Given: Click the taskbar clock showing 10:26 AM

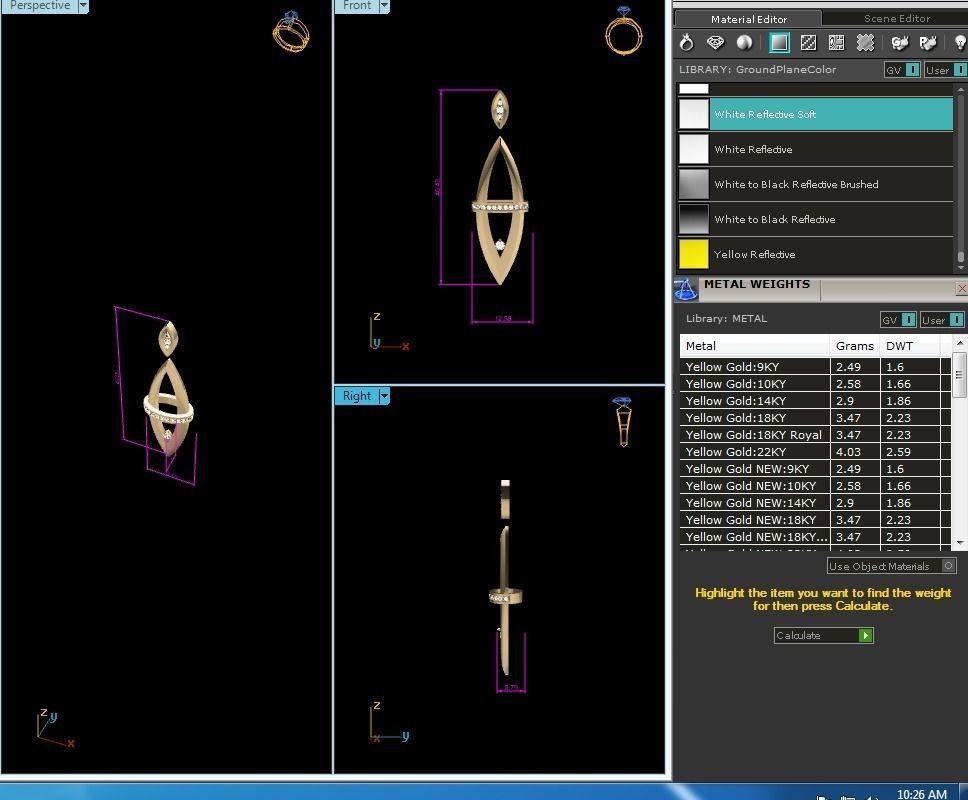Looking at the screenshot, I should tap(922, 794).
